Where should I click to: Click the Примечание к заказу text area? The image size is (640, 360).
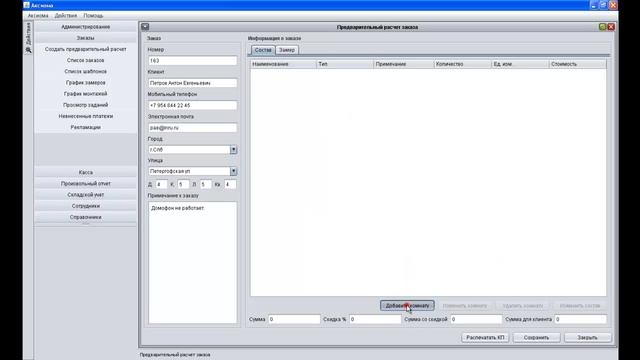pyautogui.click(x=192, y=262)
